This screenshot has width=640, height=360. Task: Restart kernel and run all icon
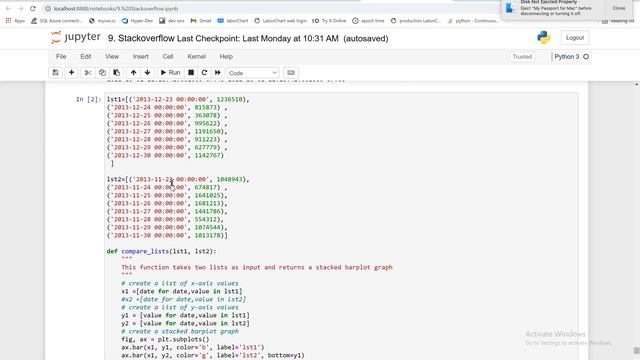218,73
